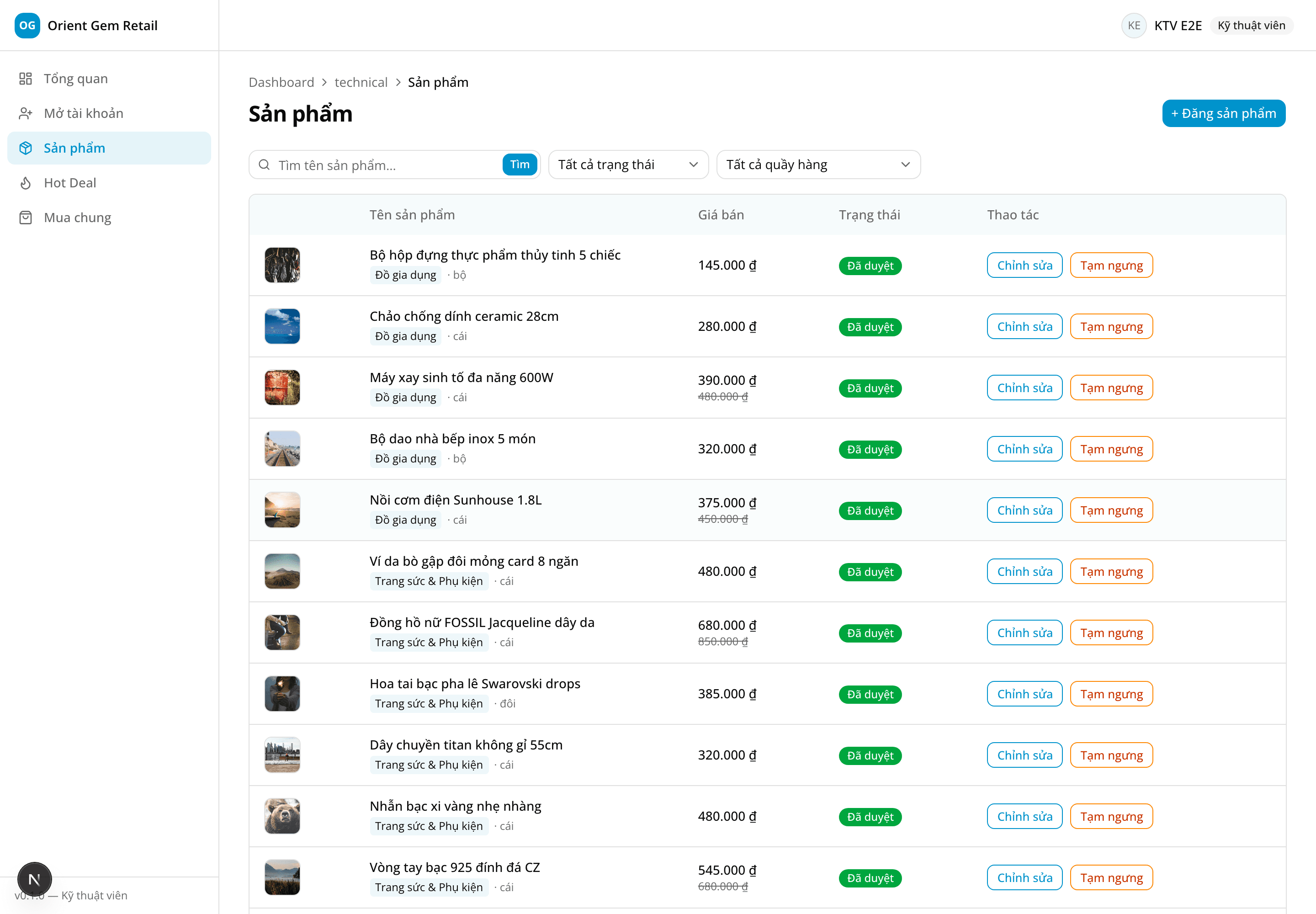The image size is (1316, 914).
Task: Pause Nhẫn bạc xi vàng product
Action: click(x=1111, y=817)
